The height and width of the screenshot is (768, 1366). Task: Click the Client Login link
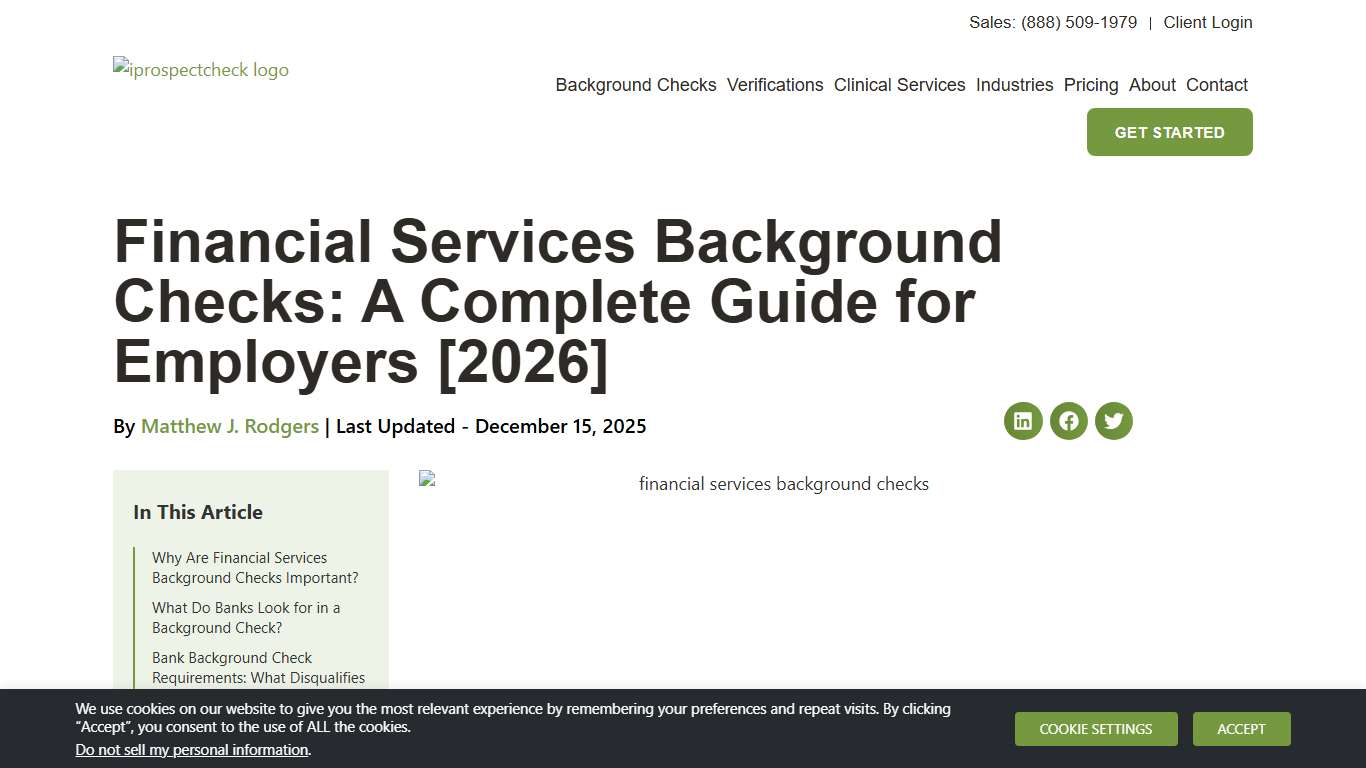(1207, 22)
